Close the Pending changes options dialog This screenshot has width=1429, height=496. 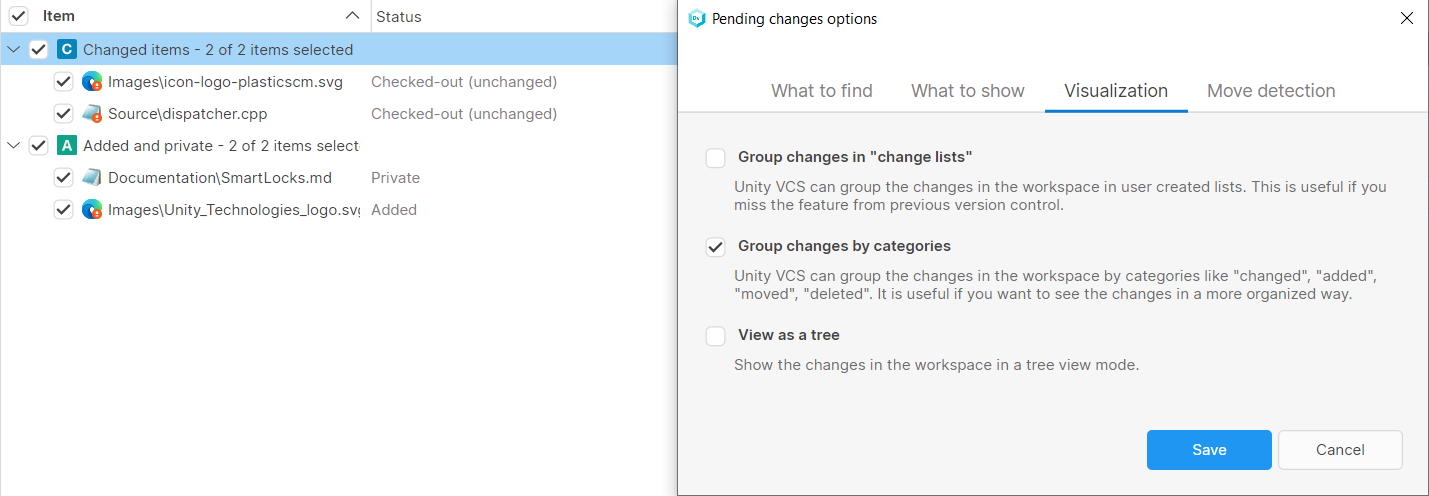pyautogui.click(x=1406, y=19)
